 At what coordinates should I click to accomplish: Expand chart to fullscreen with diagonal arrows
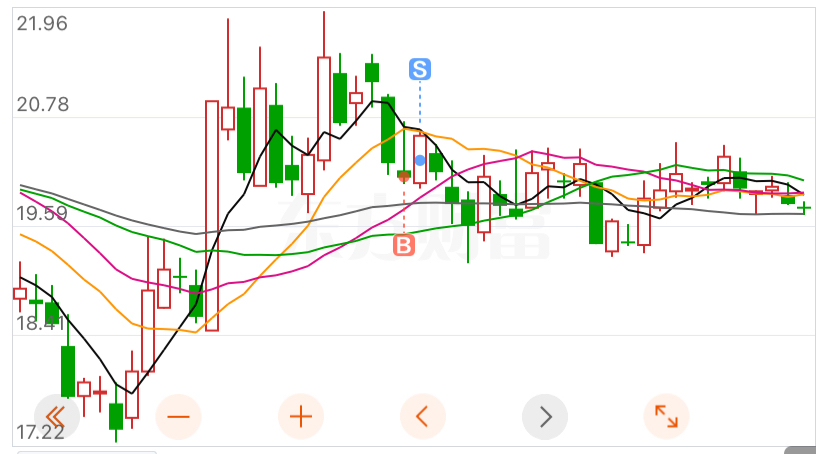(666, 417)
